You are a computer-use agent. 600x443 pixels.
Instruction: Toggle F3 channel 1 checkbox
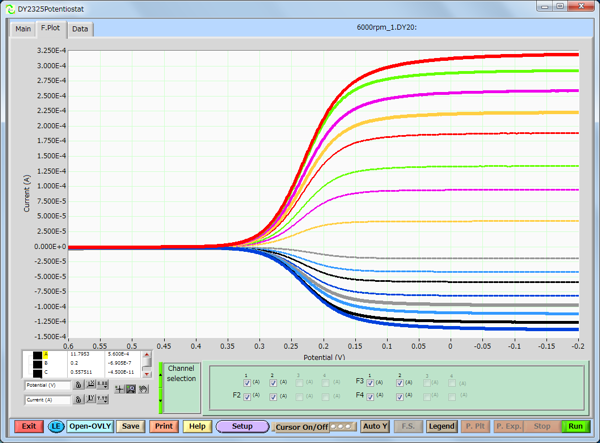click(370, 383)
